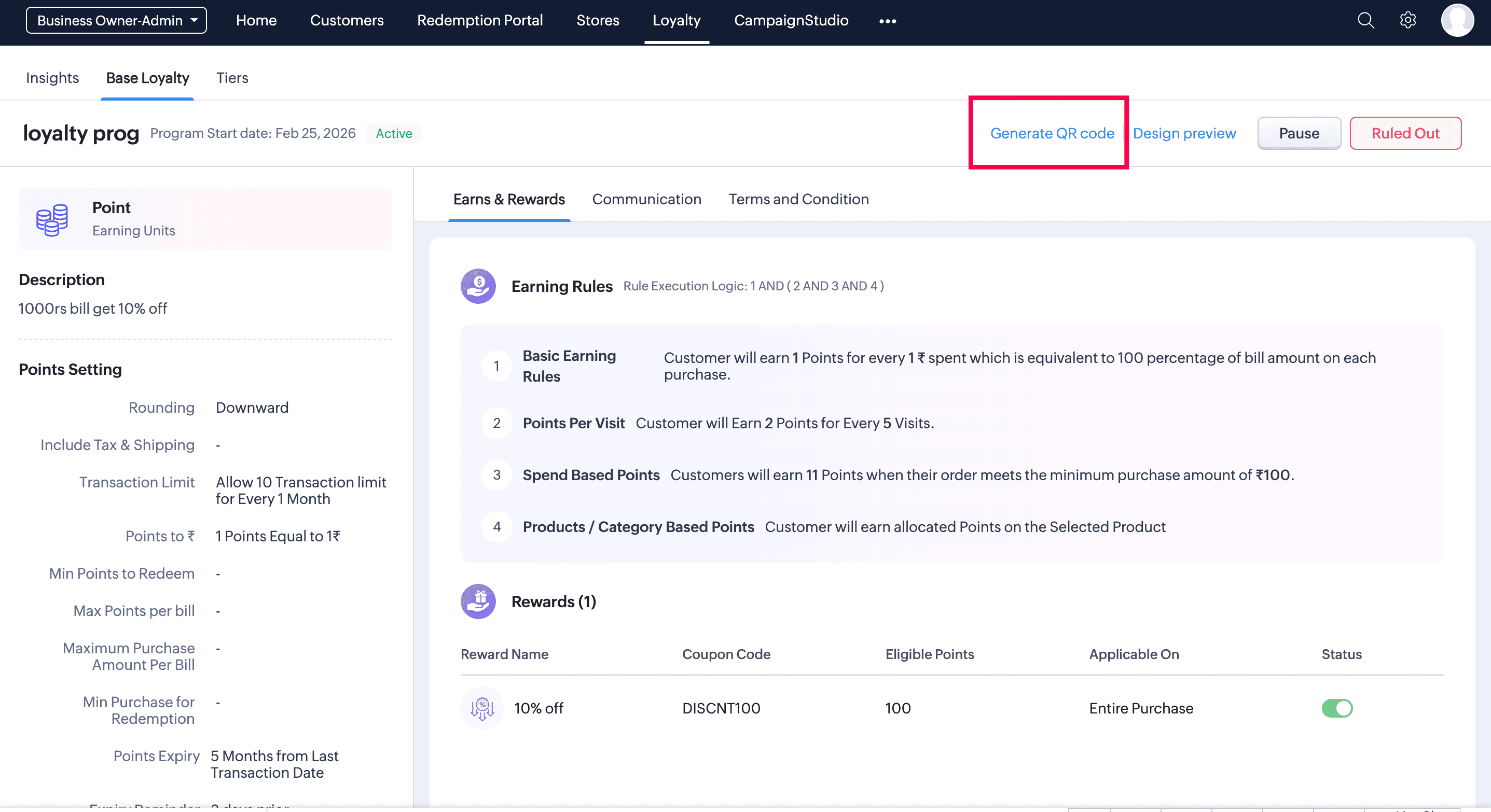Click the Rewards gift icon
This screenshot has height=812, width=1491.
(478, 601)
